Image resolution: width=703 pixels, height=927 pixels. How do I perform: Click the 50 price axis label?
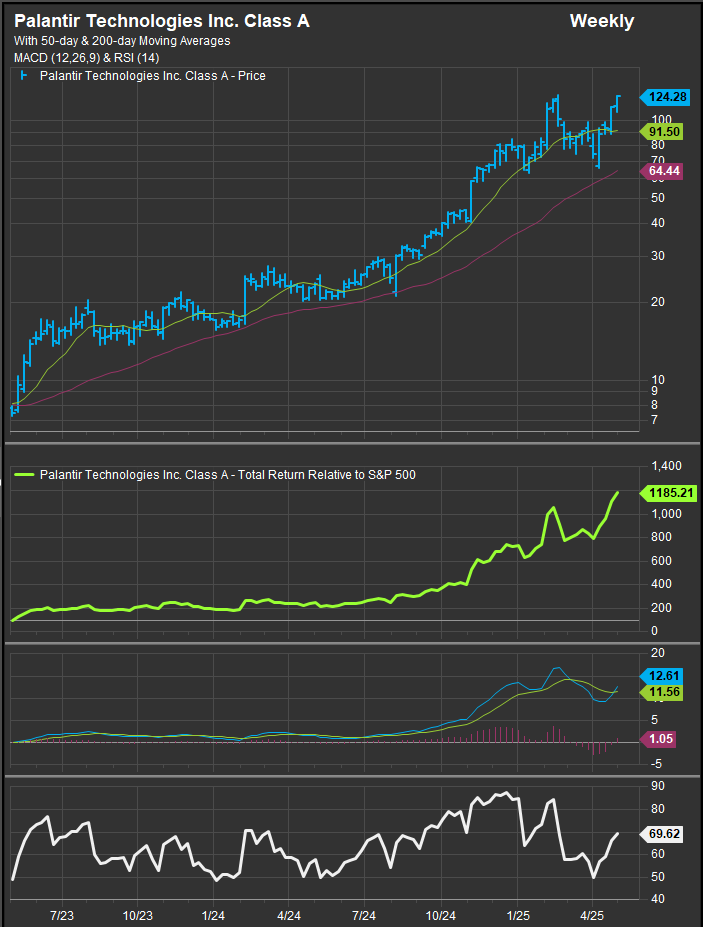(x=657, y=197)
